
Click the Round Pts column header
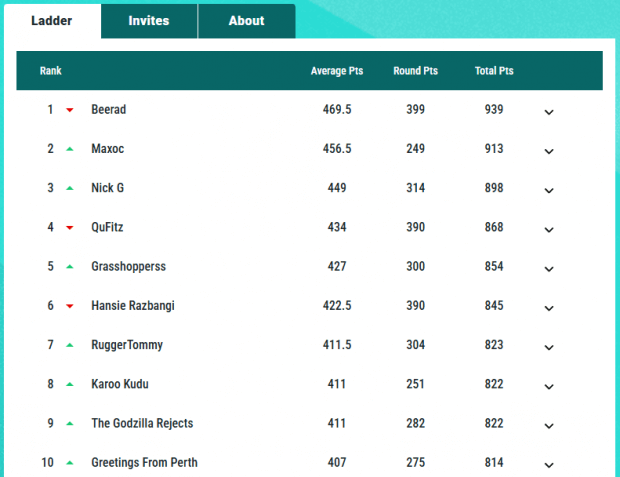pyautogui.click(x=415, y=71)
